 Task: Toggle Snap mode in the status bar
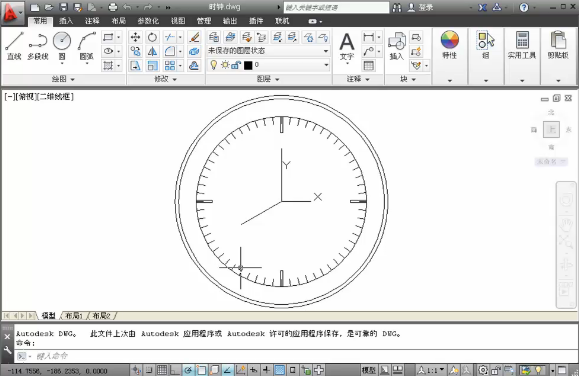click(149, 370)
